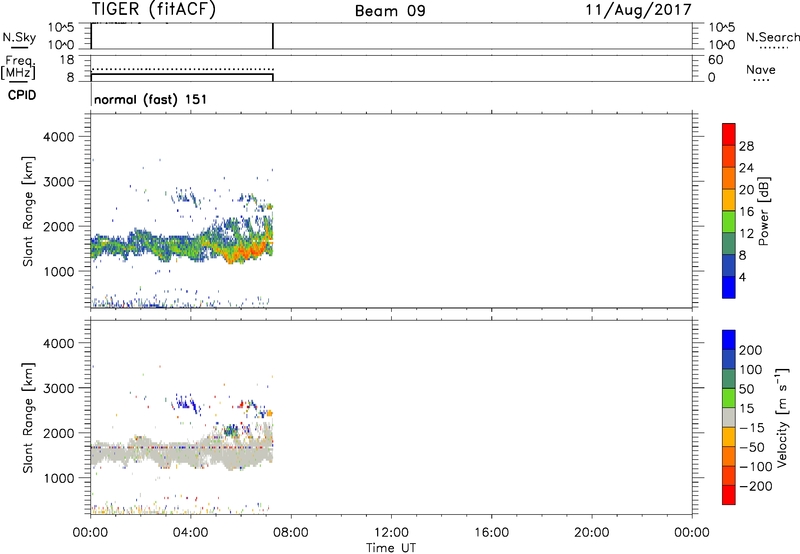This screenshot has height=554, width=800.
Task: Click the CPID label
Action: click(22, 95)
